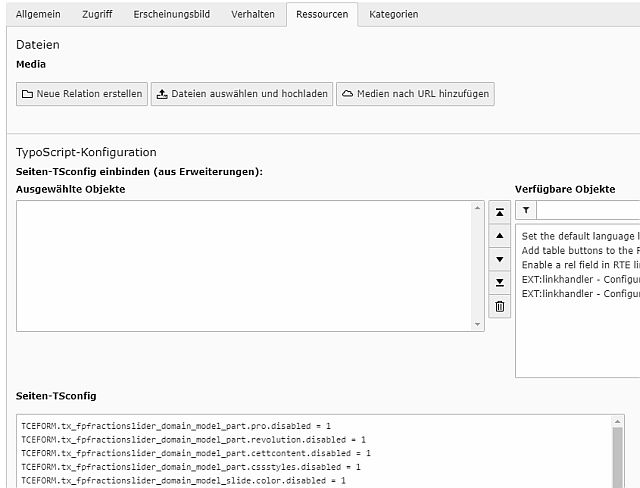This screenshot has height=488, width=640.
Task: Open the Erscheinungsbild tab
Action: pos(171,14)
